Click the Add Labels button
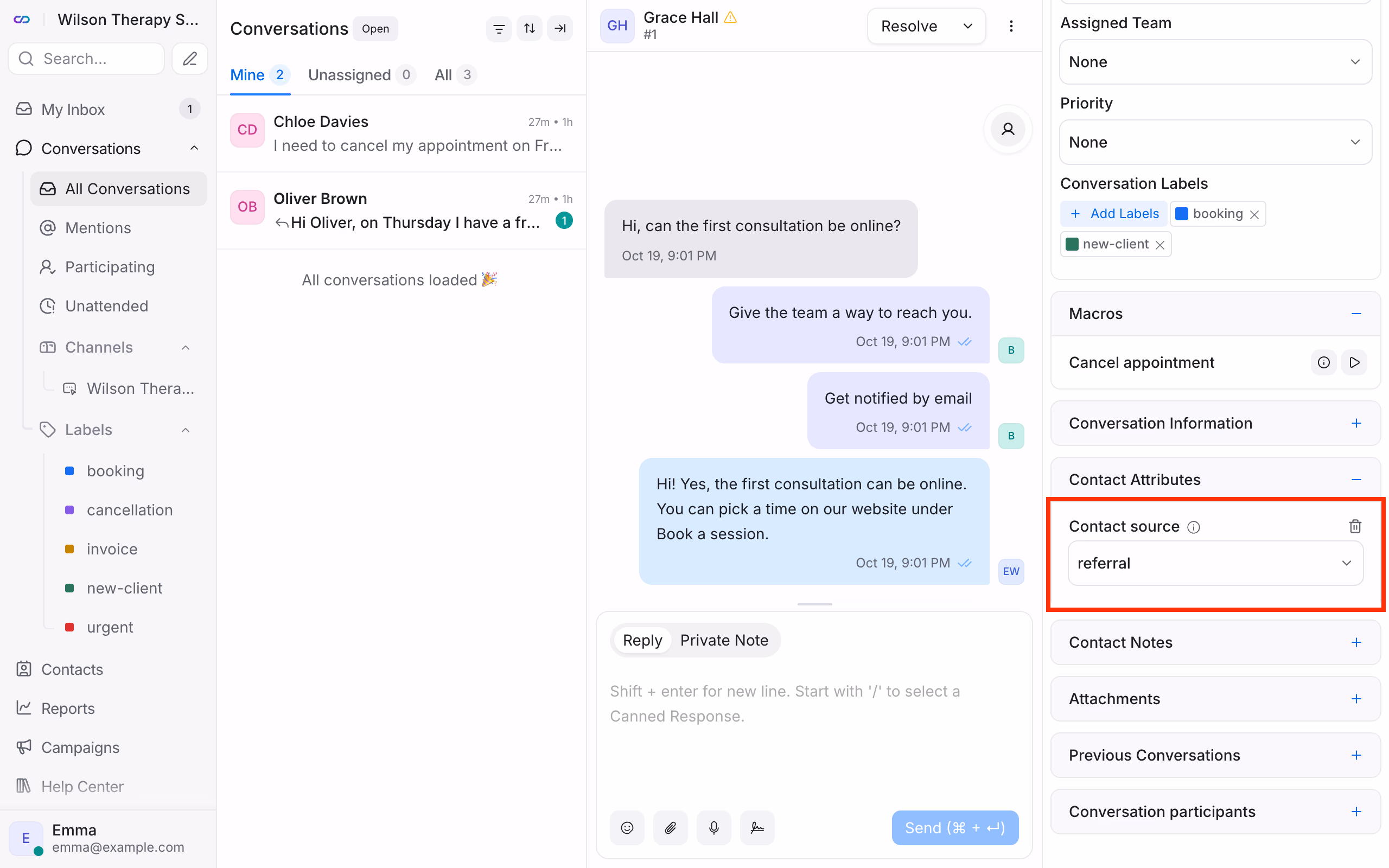 coord(1113,214)
